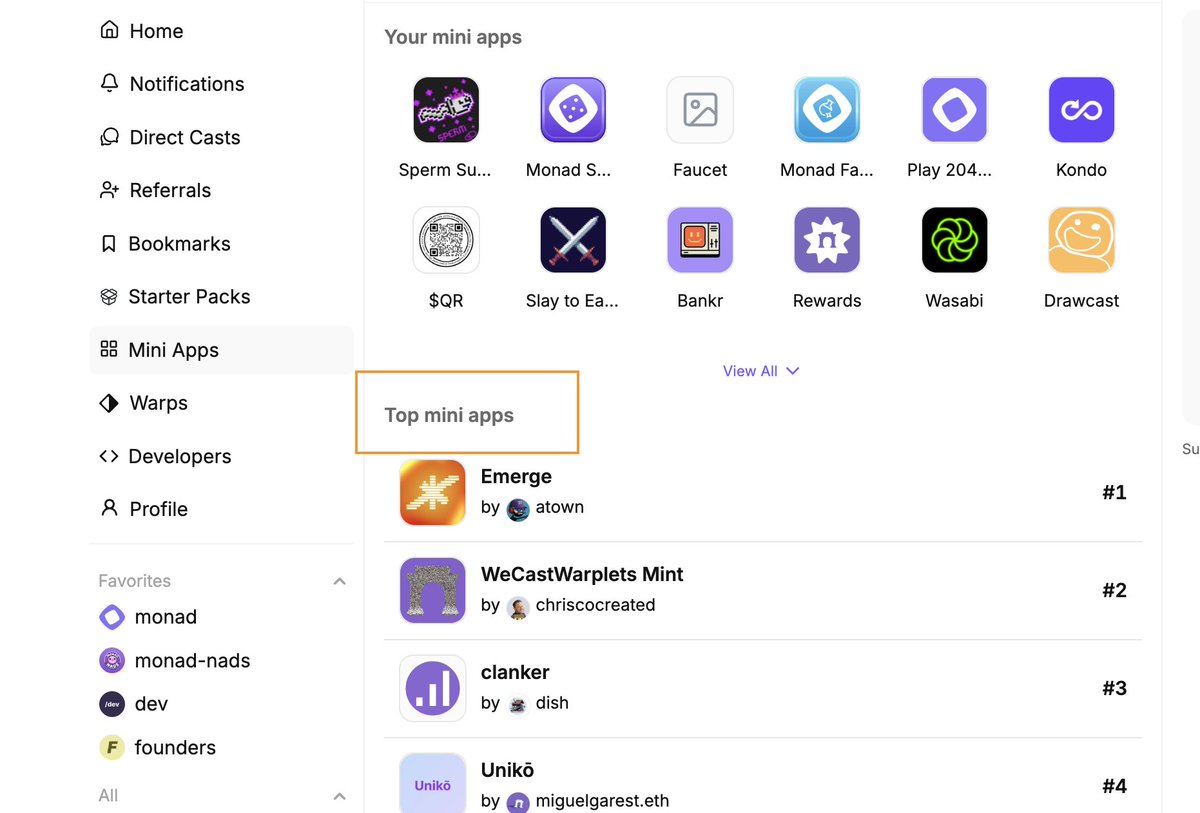Click the WeCastWarplets Mint arch logo
The width and height of the screenshot is (1200, 813).
[x=433, y=590]
